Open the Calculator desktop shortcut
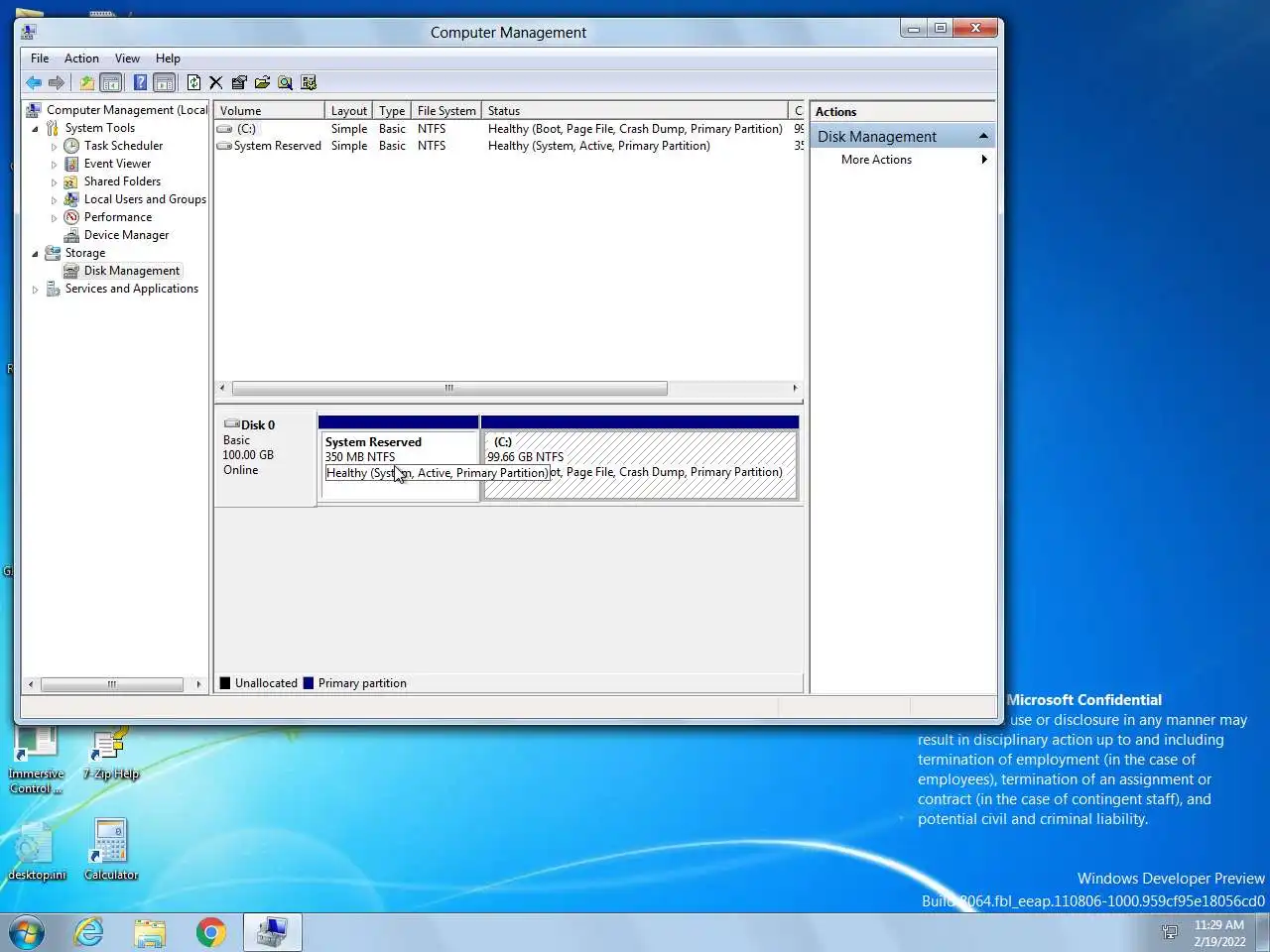The image size is (1270, 952). click(111, 849)
